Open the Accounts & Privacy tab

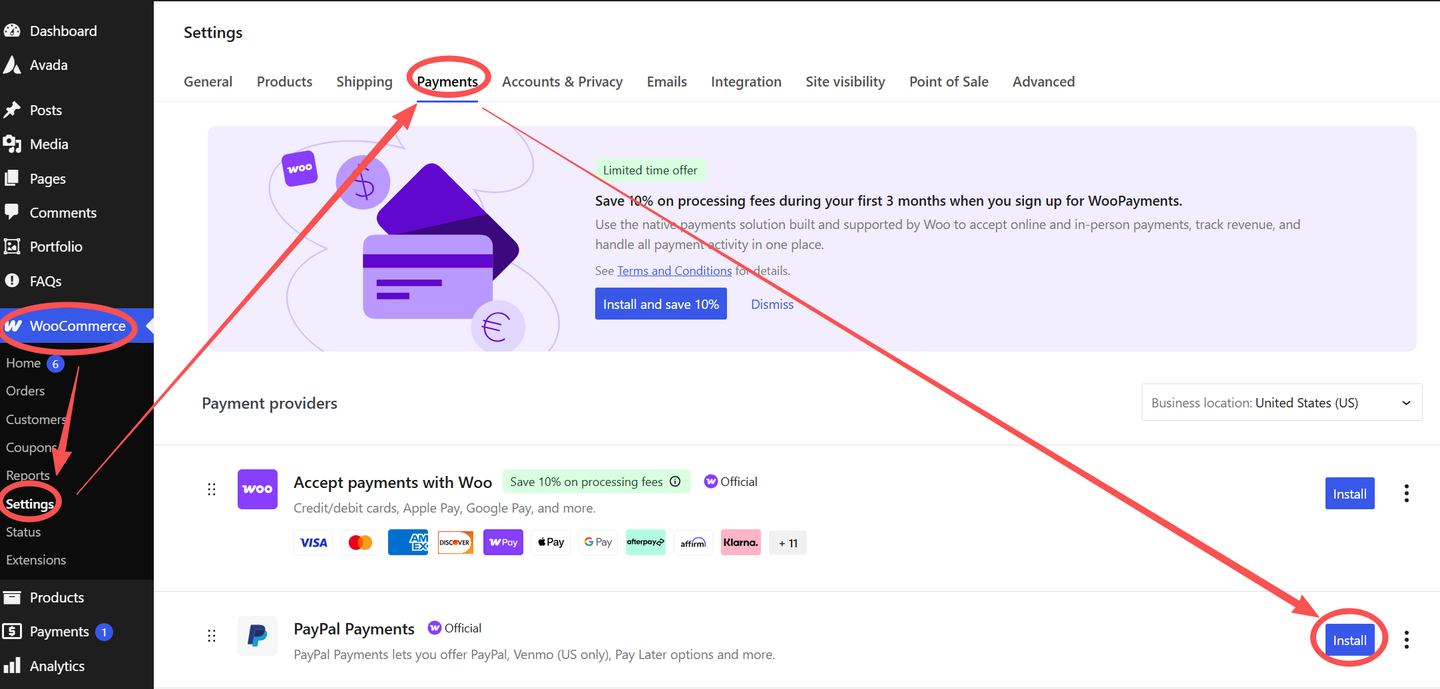(x=562, y=82)
